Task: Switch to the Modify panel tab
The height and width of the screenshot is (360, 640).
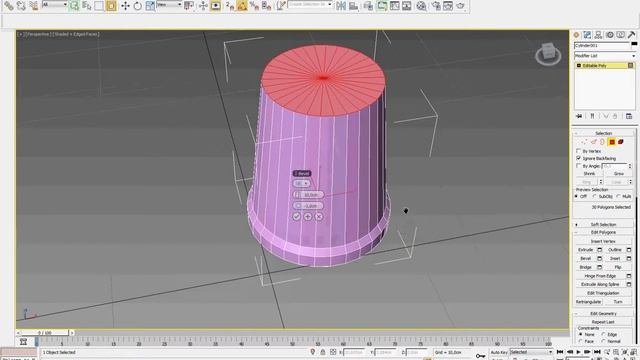Action: tap(587, 35)
